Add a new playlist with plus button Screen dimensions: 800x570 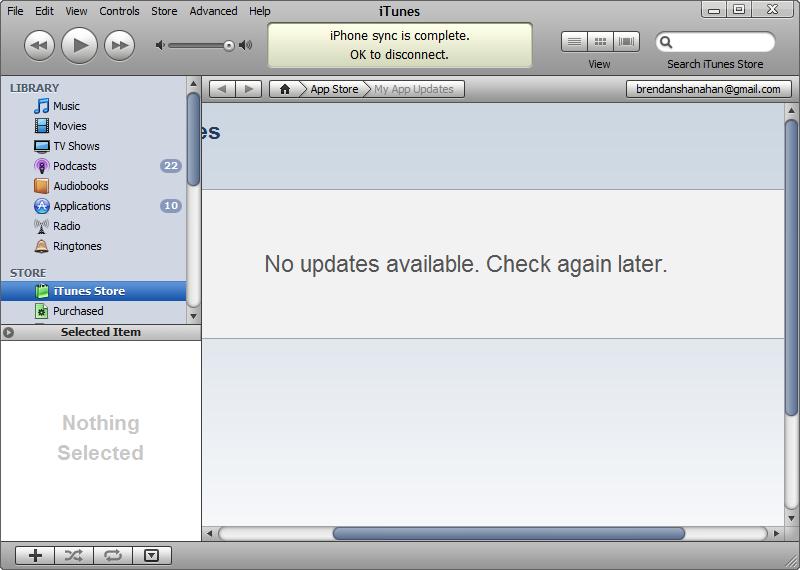(x=35, y=555)
